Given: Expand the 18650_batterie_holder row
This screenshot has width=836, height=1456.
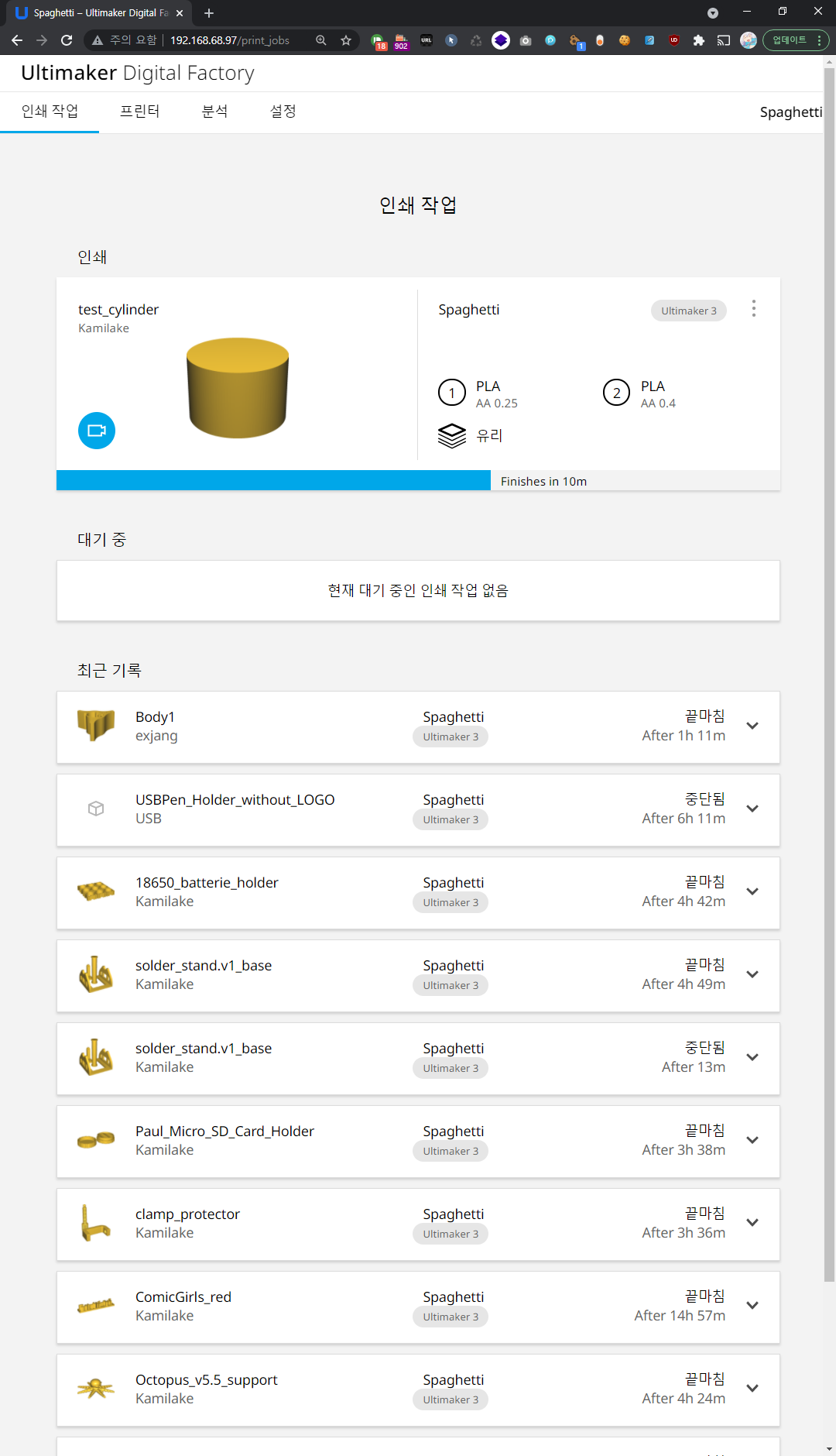Looking at the screenshot, I should pos(752,891).
